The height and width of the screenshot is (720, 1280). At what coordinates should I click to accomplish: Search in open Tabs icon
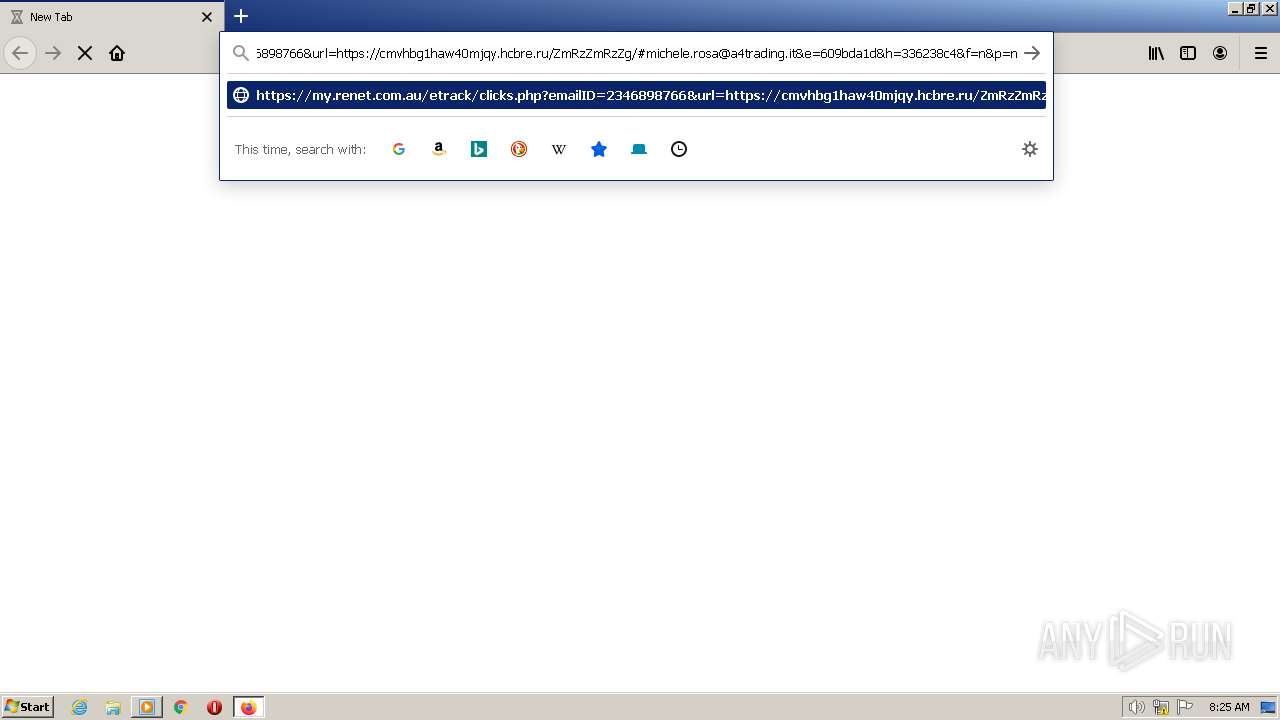(x=639, y=149)
